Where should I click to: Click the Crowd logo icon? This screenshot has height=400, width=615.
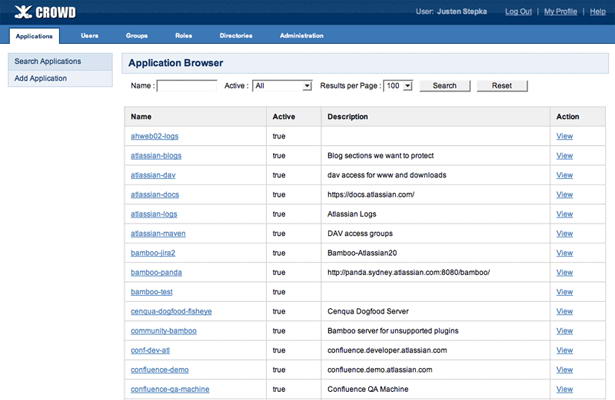click(17, 12)
